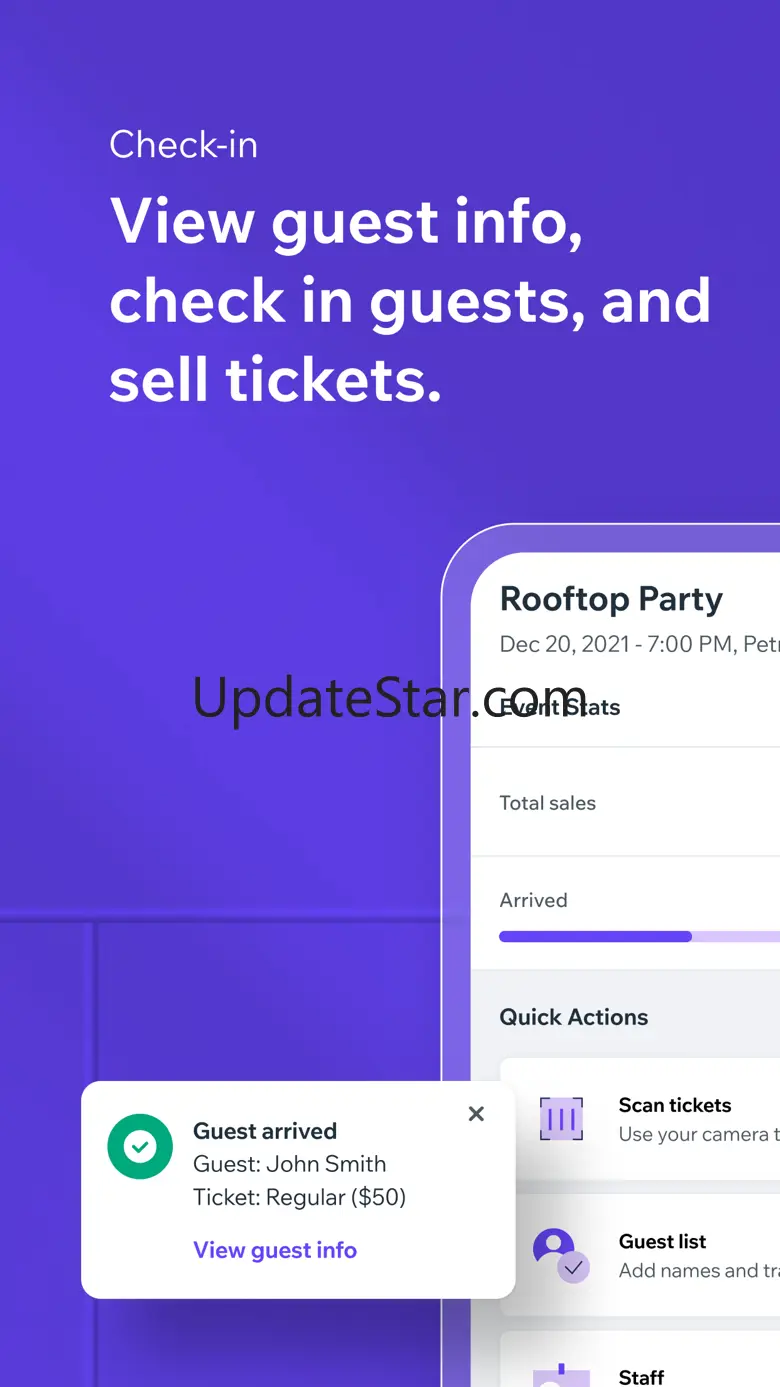780x1387 pixels.
Task: Tap the Total sales row
Action: (x=626, y=803)
